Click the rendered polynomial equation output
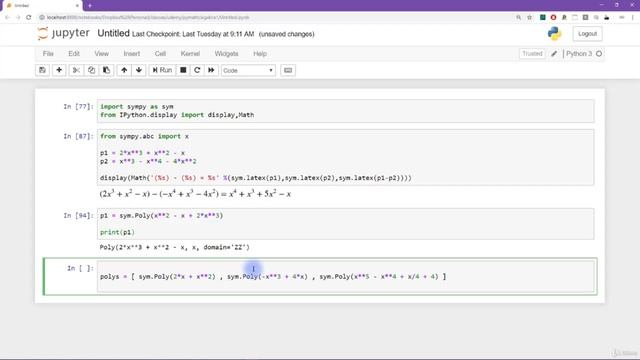This screenshot has height=360, width=640. click(195, 194)
